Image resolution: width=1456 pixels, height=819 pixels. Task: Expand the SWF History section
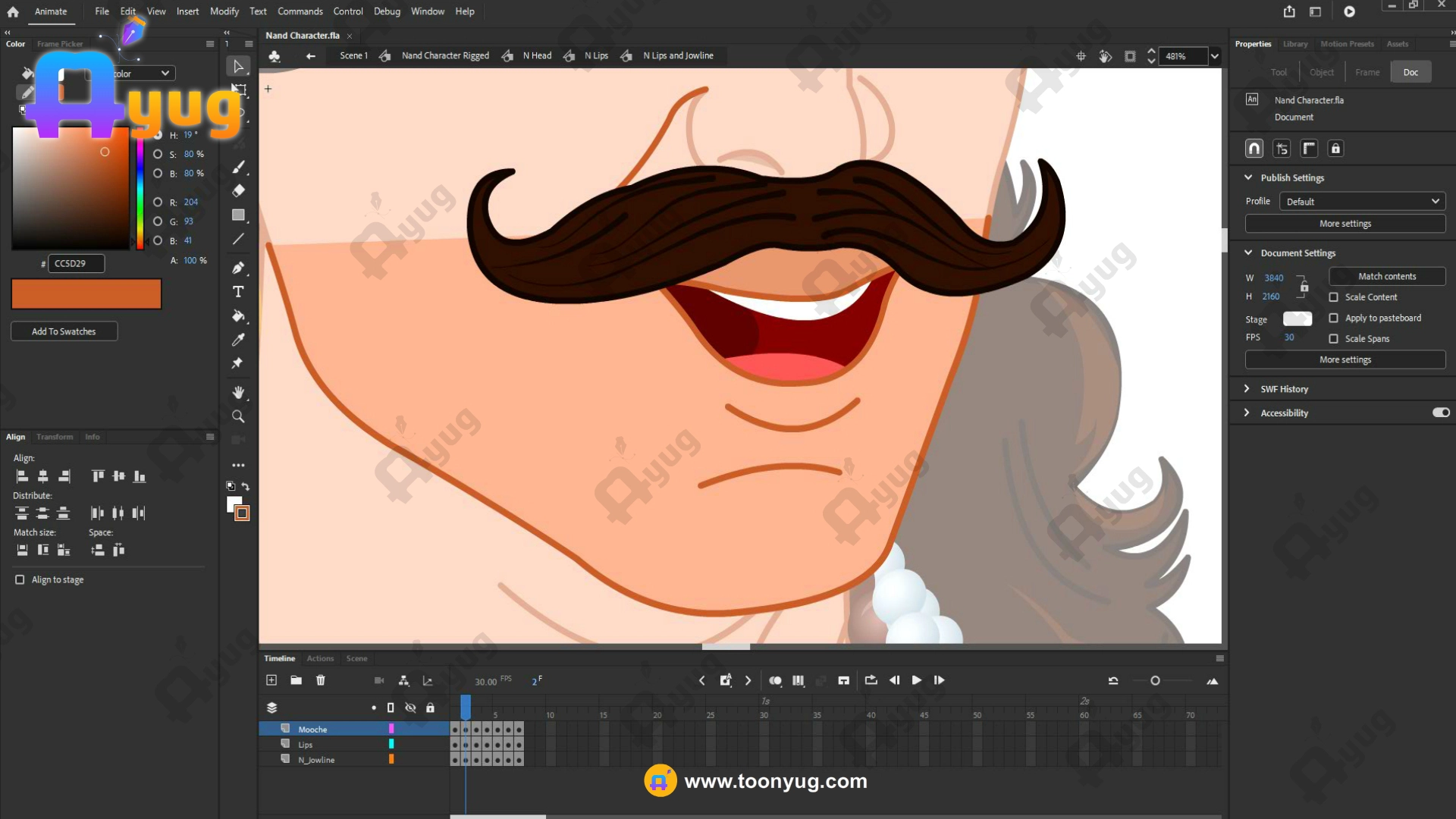point(1247,389)
